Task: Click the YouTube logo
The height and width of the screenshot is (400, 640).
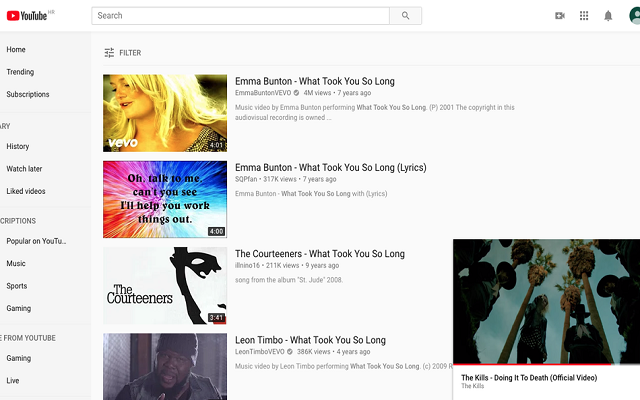Action: (27, 16)
